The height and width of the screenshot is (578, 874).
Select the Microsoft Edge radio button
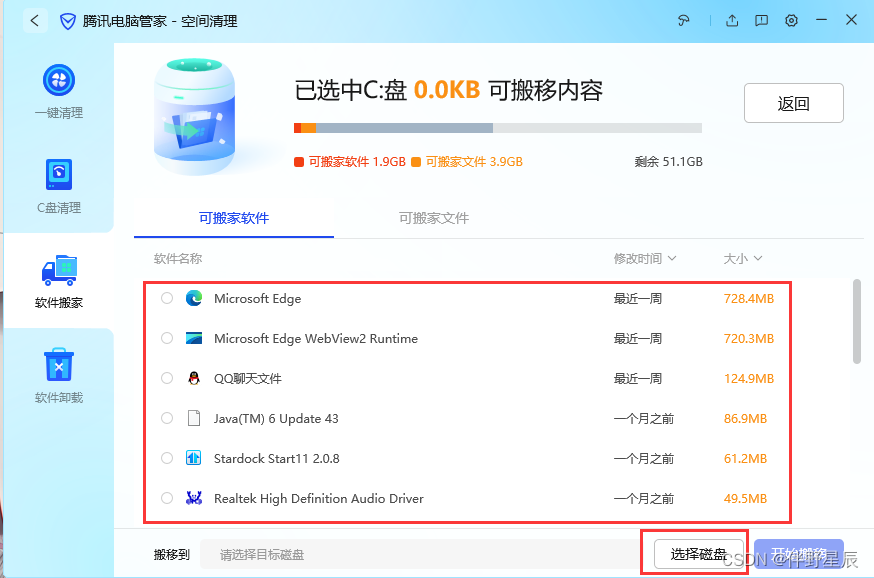pos(167,298)
